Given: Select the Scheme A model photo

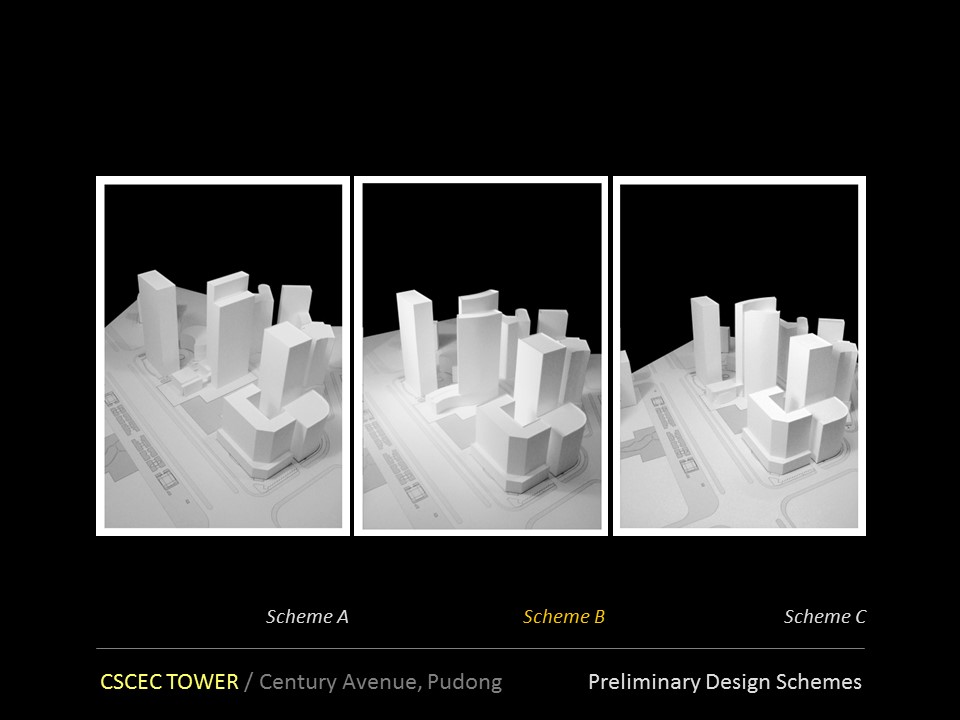Looking at the screenshot, I should point(223,356).
